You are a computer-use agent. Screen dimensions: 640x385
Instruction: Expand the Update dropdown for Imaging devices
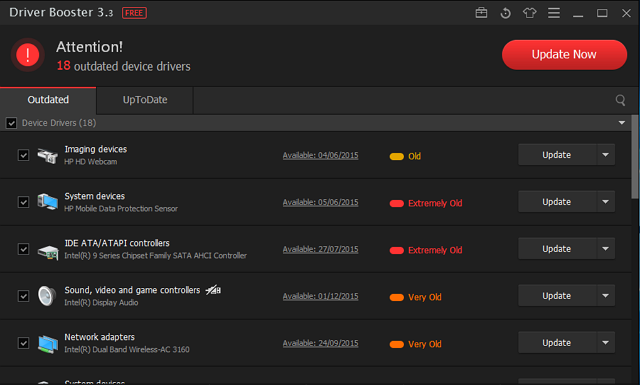(x=605, y=155)
